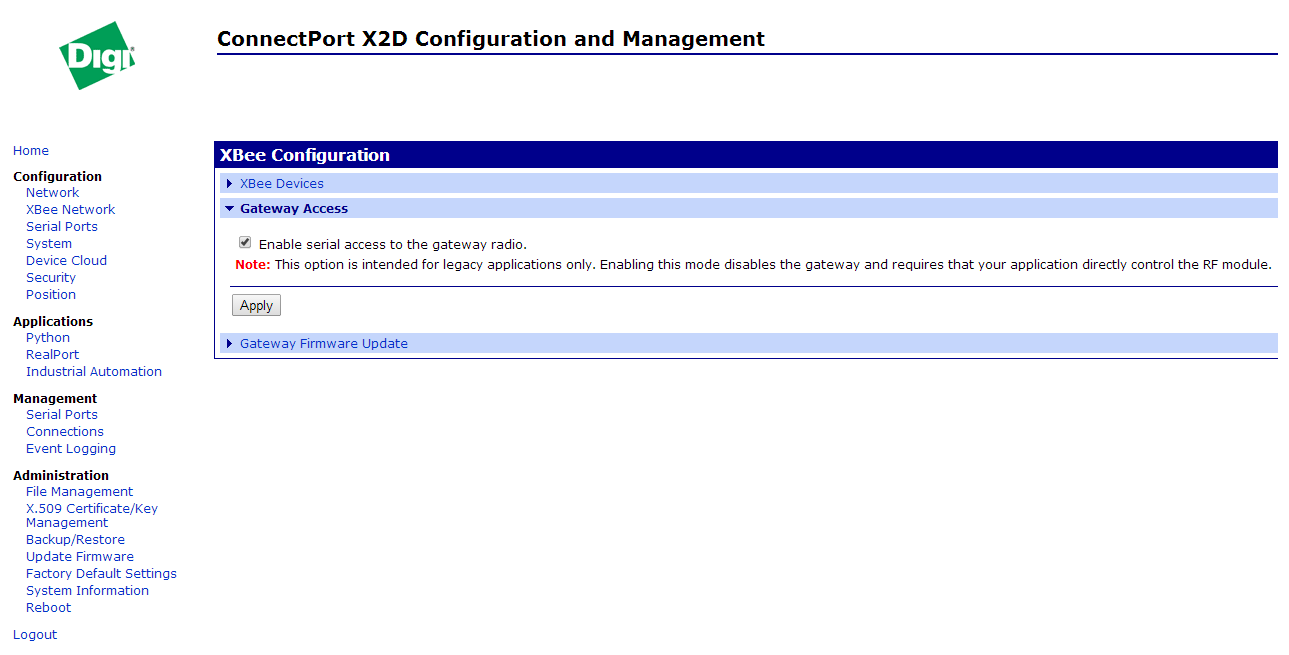Click the Digi logo
Image resolution: width=1289 pixels, height=655 pixels.
(x=97, y=56)
